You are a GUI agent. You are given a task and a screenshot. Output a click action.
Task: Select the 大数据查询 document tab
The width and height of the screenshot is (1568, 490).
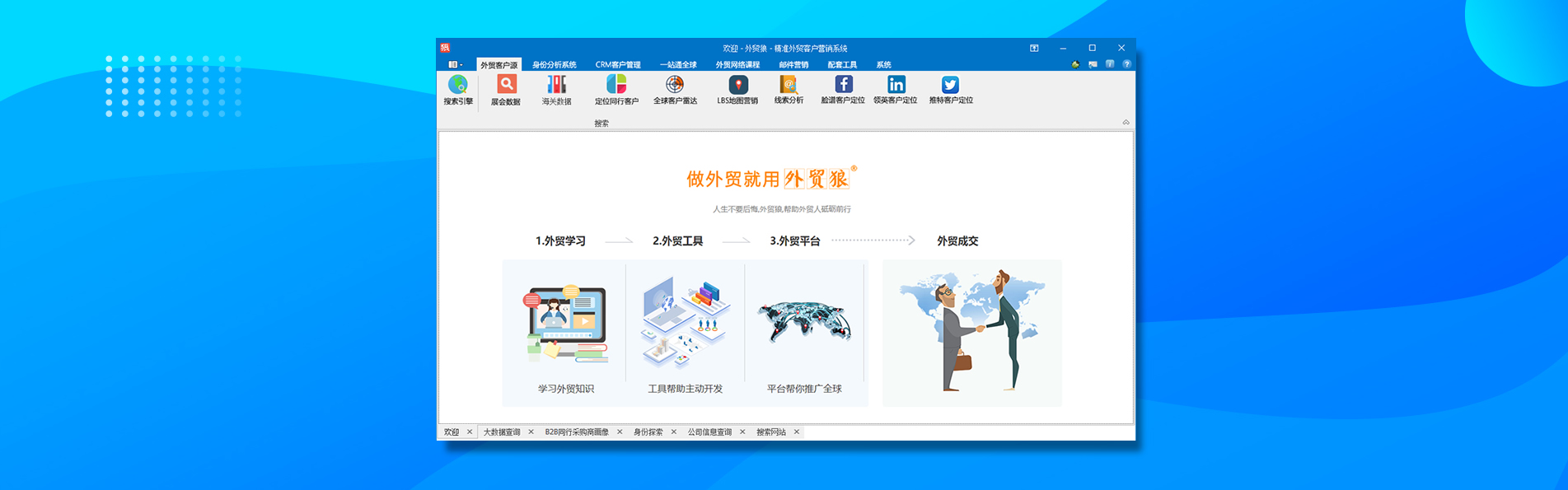[x=502, y=432]
